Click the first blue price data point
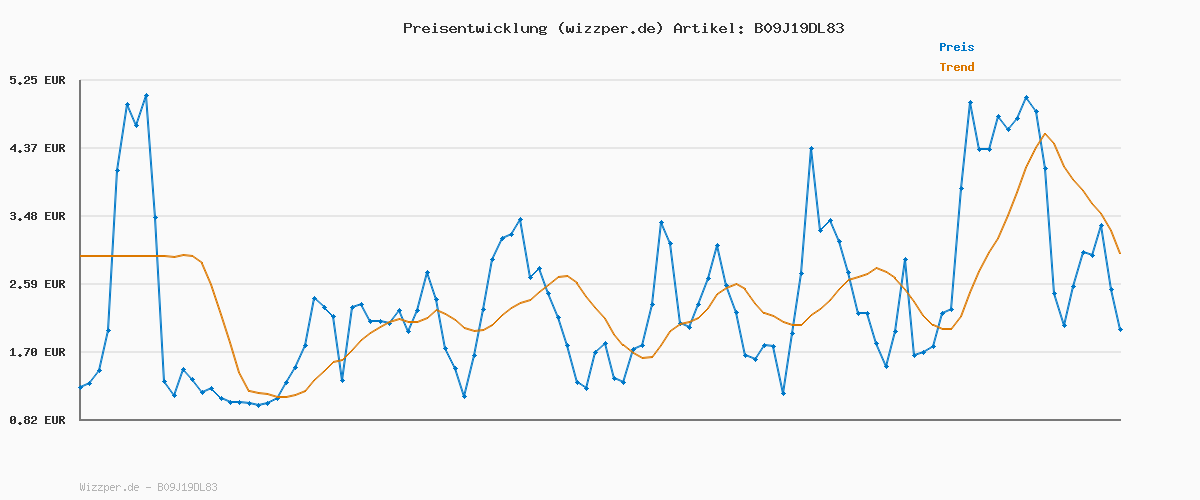The image size is (1200, 500). pos(80,387)
